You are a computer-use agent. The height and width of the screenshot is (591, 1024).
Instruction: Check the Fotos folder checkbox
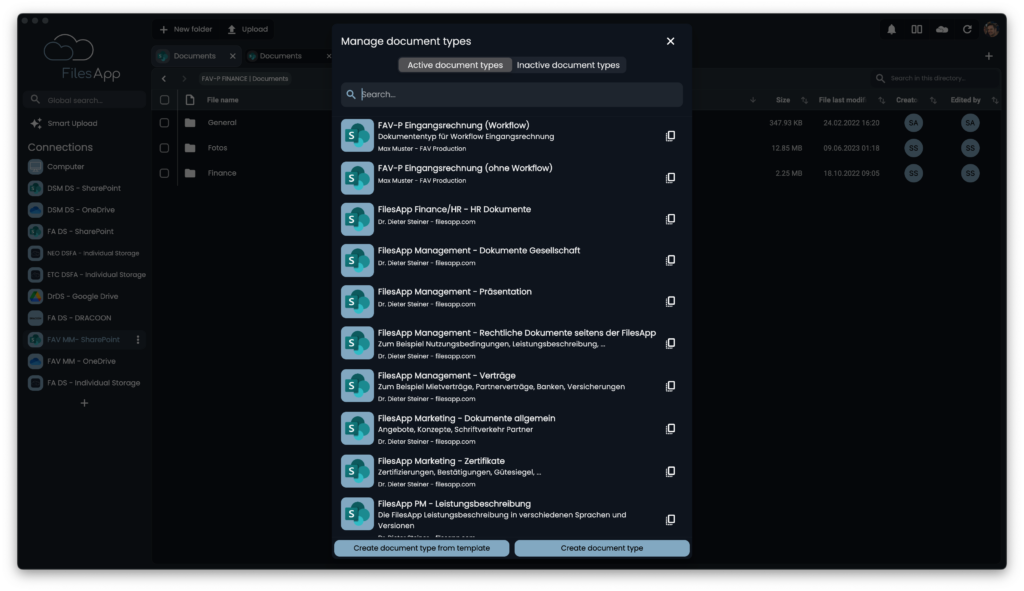pyautogui.click(x=165, y=148)
